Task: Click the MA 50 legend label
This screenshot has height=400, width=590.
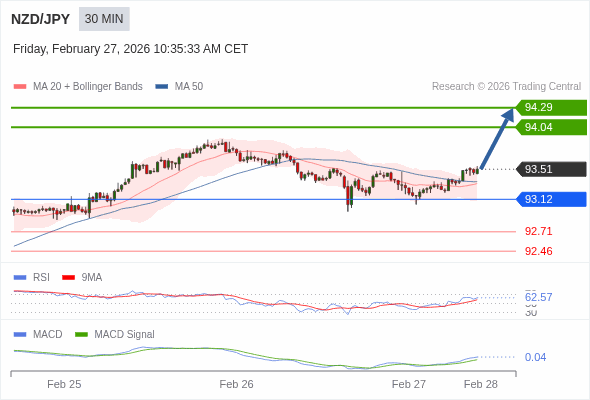Action: [x=189, y=87]
